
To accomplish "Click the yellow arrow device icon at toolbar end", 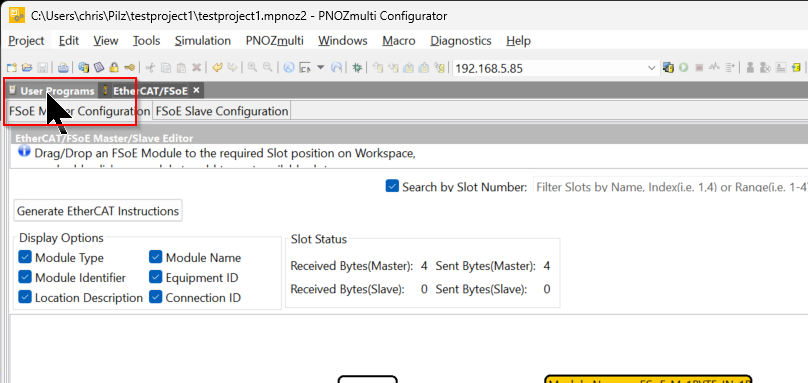I will click(796, 68).
